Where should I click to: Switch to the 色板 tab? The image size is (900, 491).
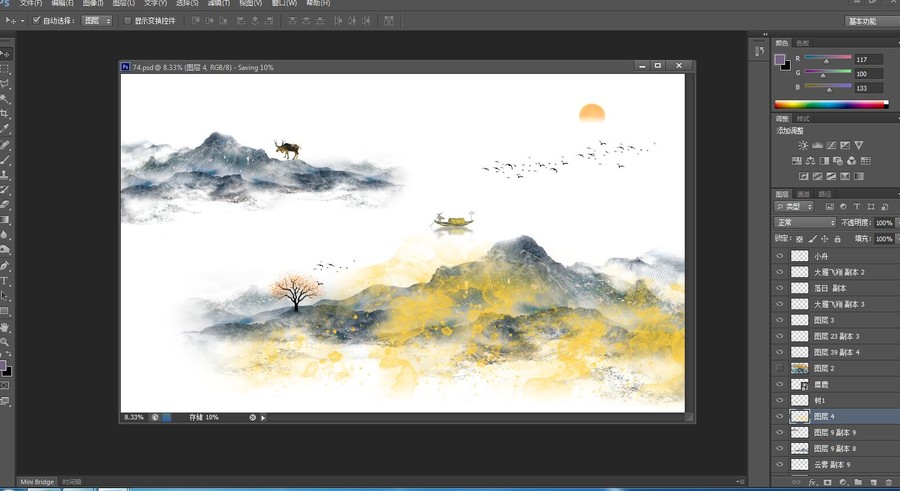803,43
